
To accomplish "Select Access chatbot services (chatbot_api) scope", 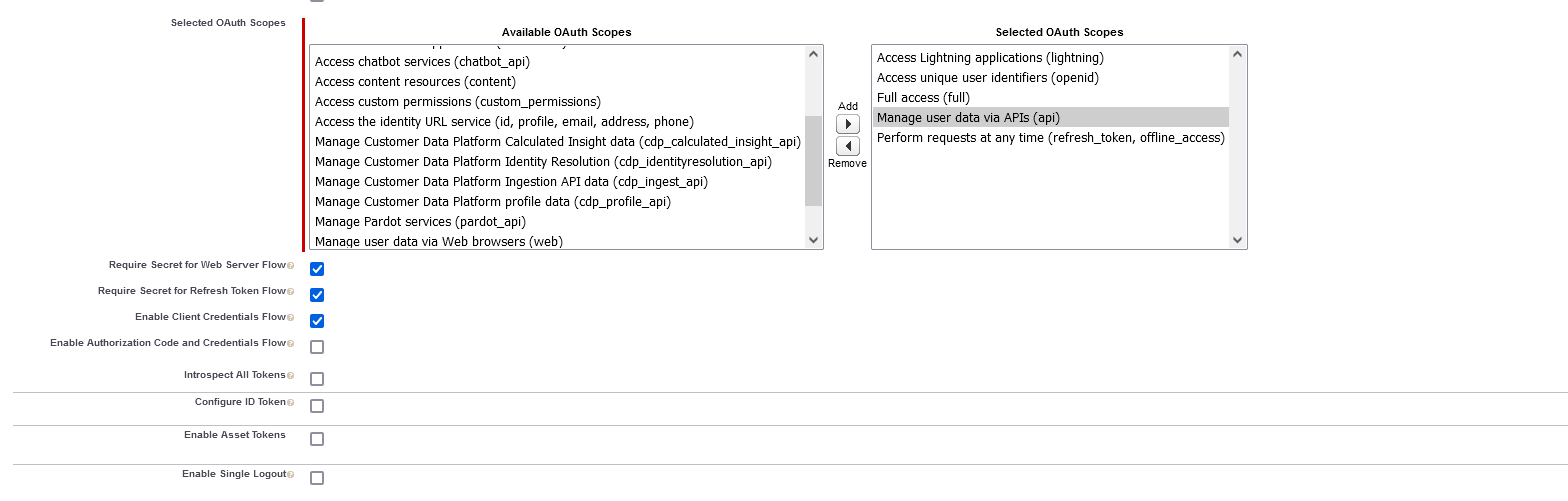I will 422,62.
